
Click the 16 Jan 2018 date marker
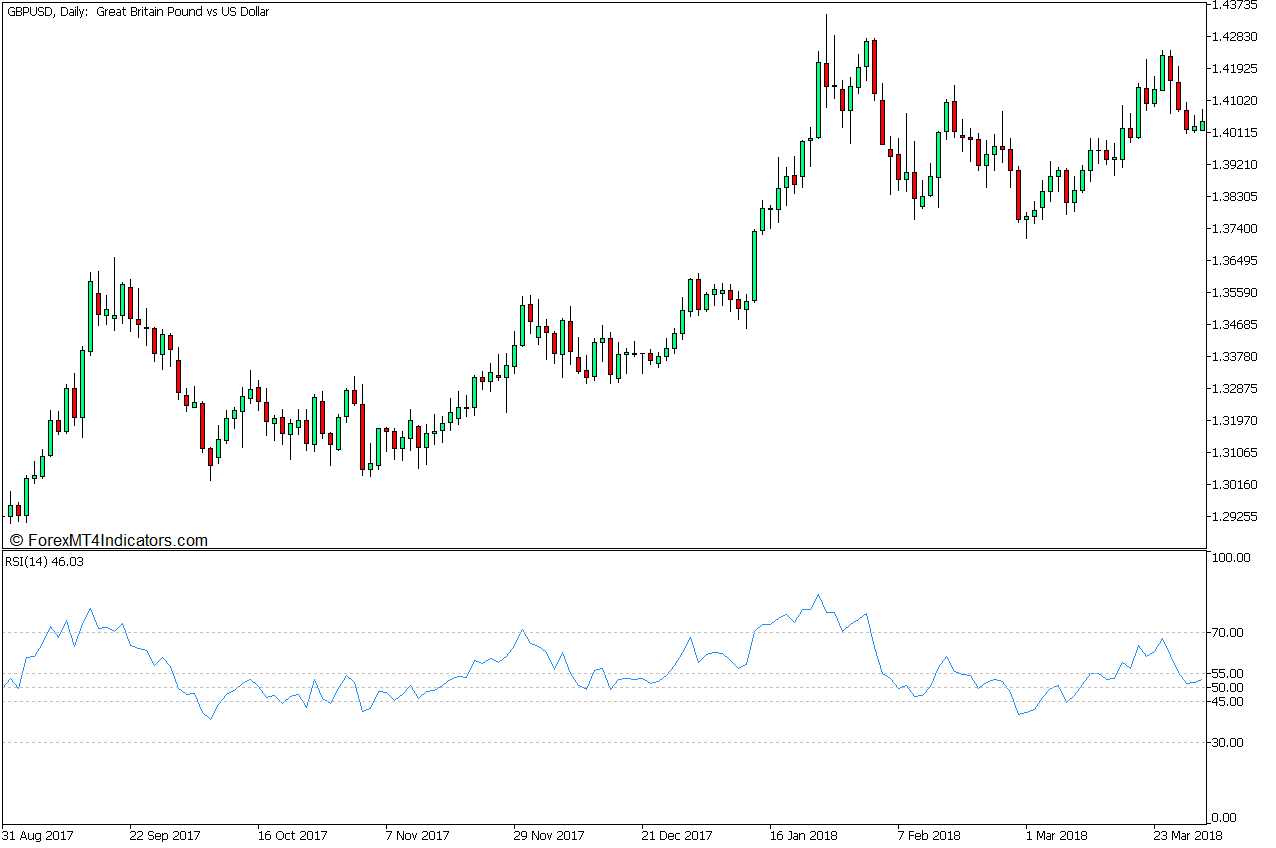tap(802, 835)
